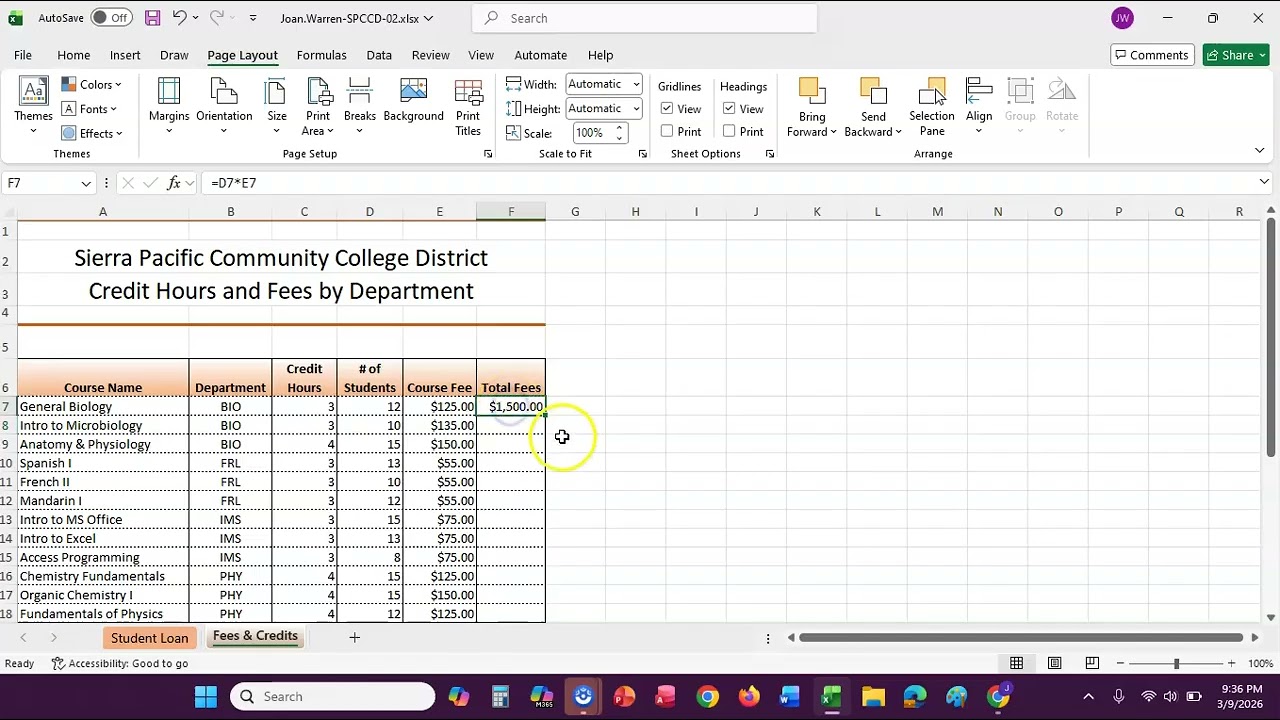Switch to the Review tab
The width and height of the screenshot is (1280, 720).
coord(430,55)
